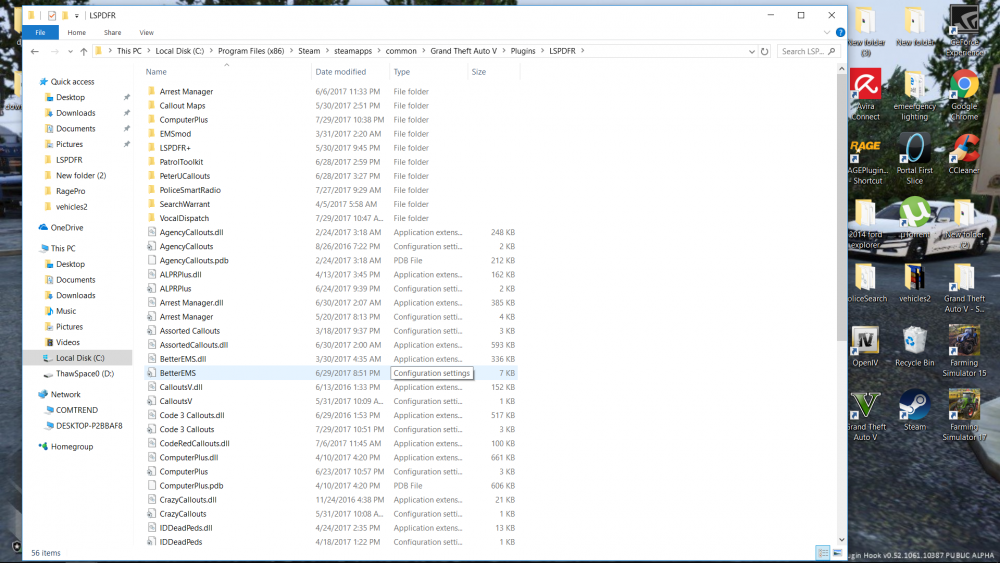Viewport: 1000px width, 563px height.
Task: Open the Customize Quick Access Toolbar dropdown
Action: tap(77, 15)
